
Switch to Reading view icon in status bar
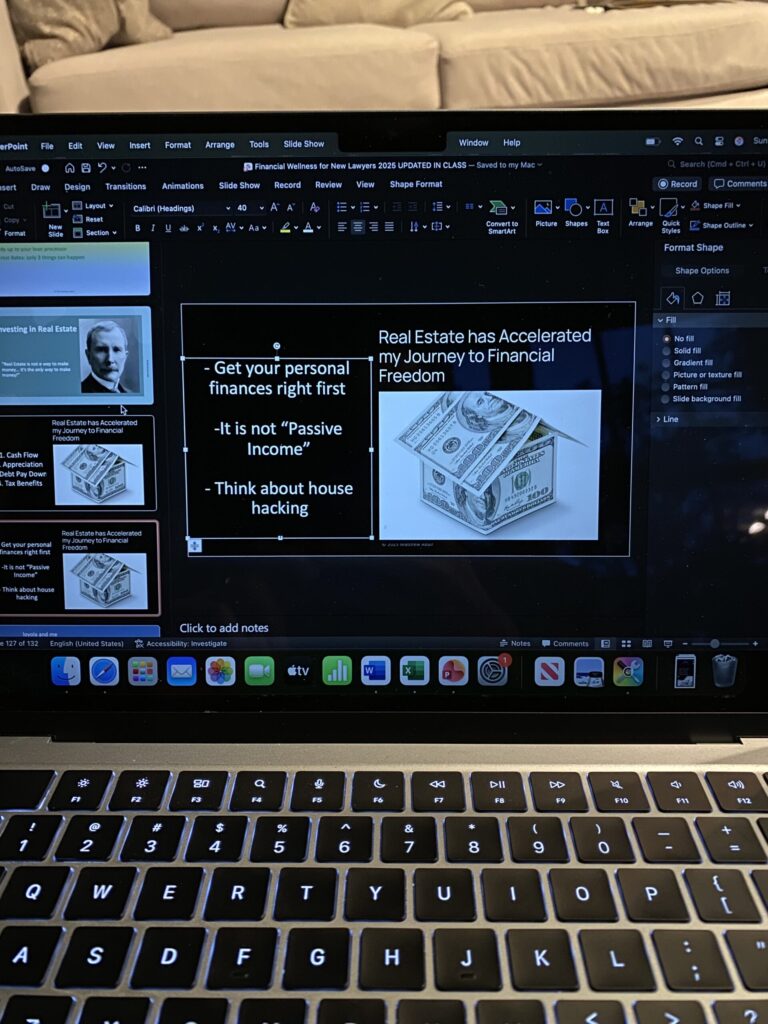pos(647,643)
